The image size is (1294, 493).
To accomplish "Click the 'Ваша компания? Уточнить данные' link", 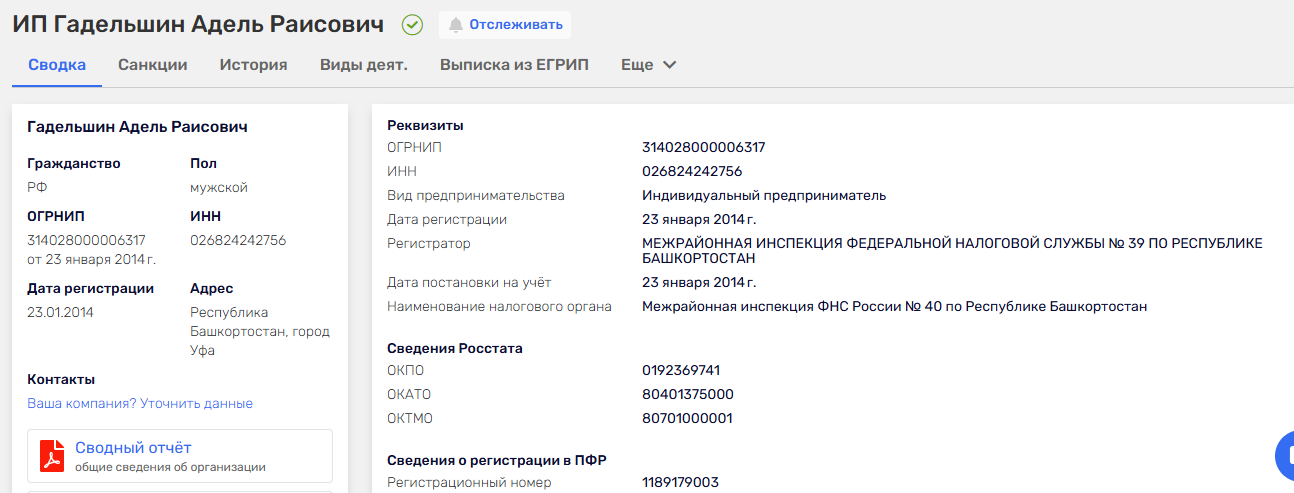I will point(140,404).
